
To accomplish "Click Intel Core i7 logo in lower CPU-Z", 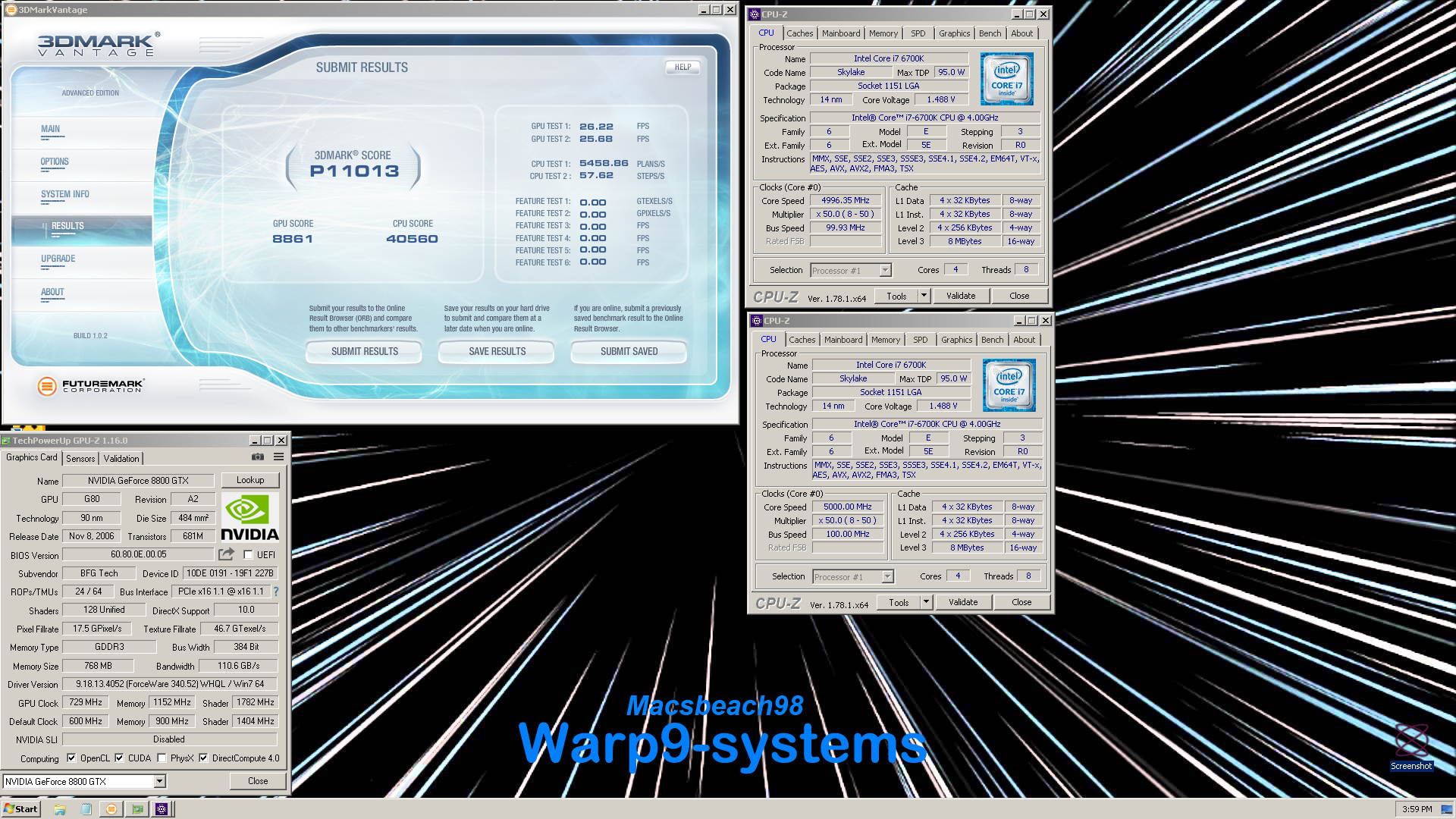I will coord(1009,385).
